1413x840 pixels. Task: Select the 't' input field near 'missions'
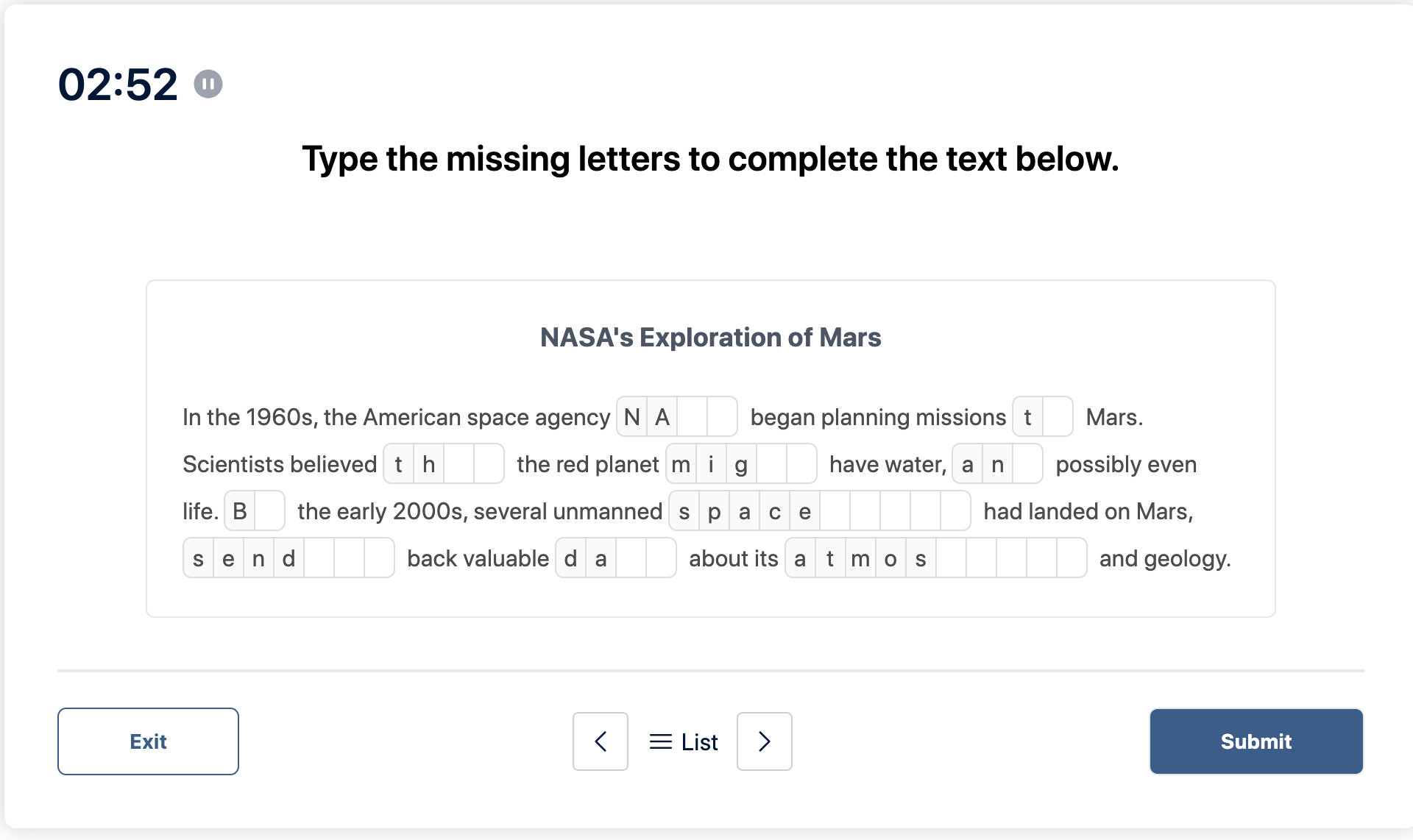[1029, 416]
